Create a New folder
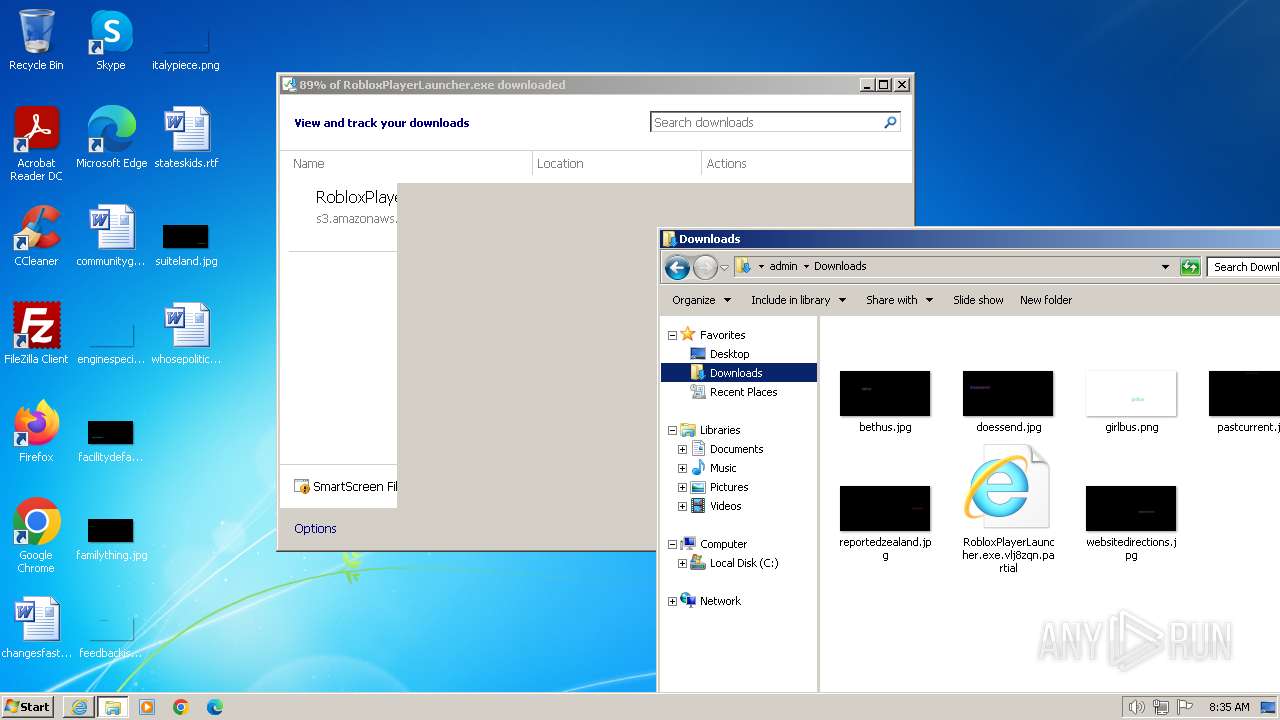1280x720 pixels. point(1046,300)
